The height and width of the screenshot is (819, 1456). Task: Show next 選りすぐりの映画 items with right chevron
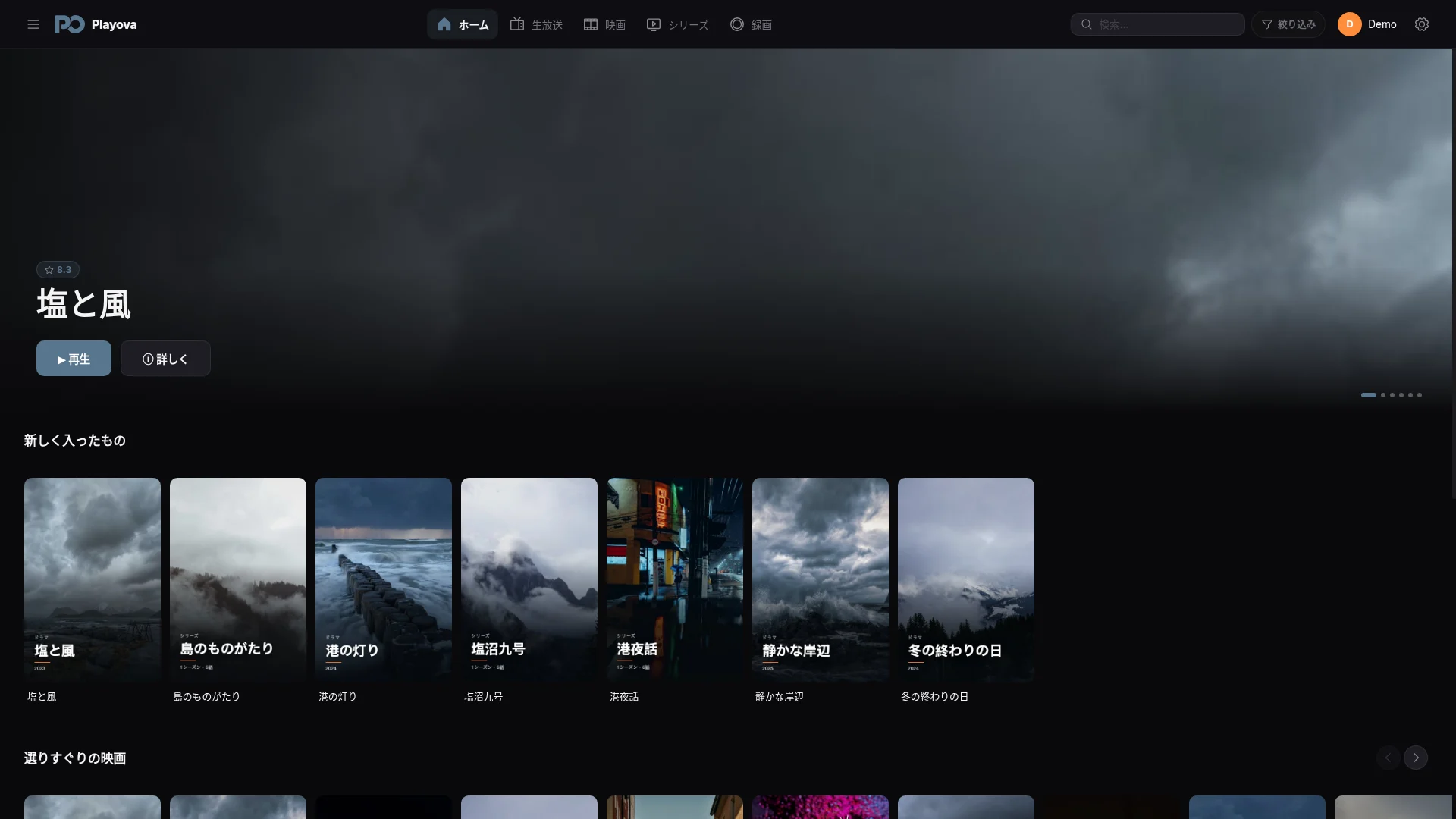pyautogui.click(x=1416, y=758)
